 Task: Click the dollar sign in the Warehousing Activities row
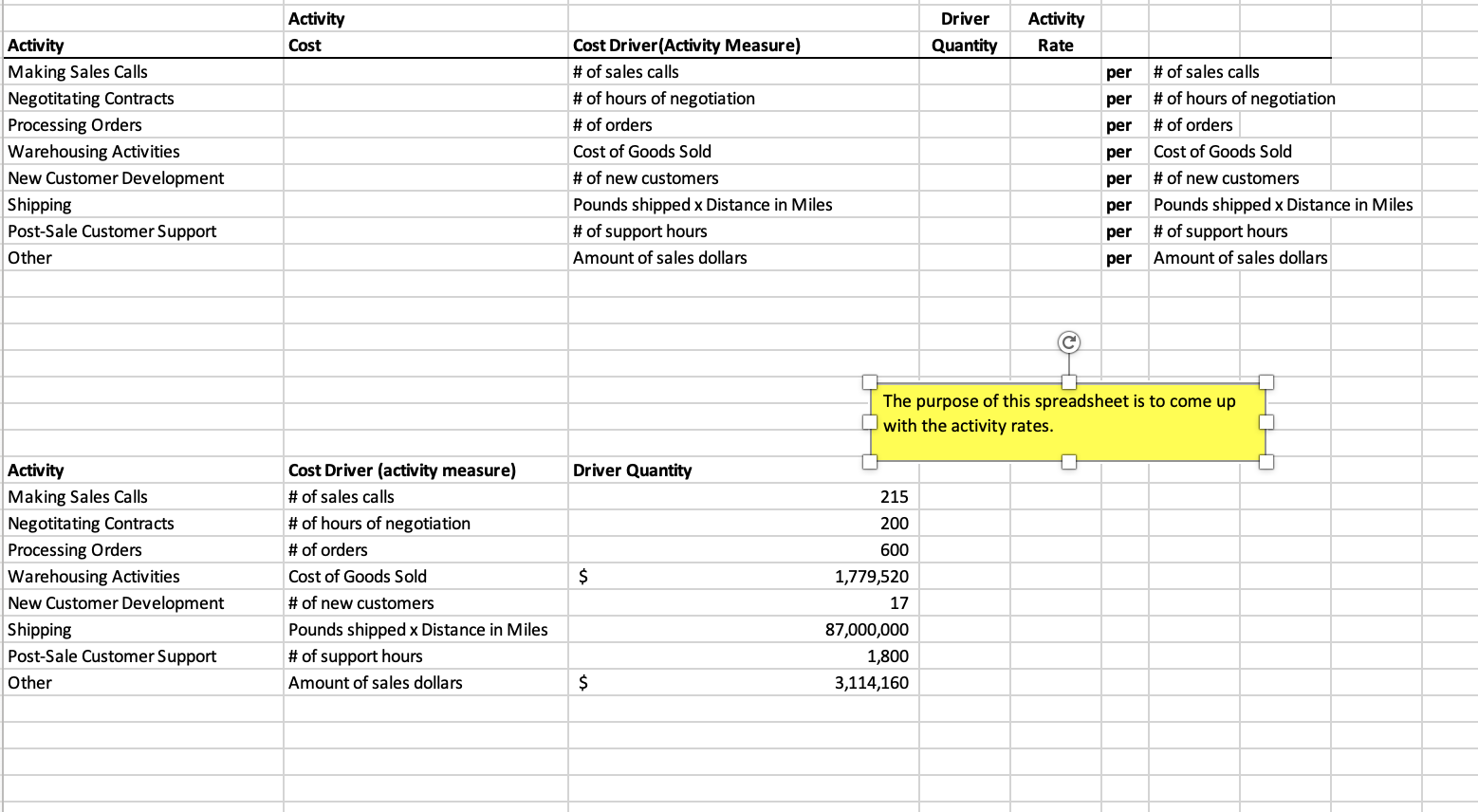(583, 576)
